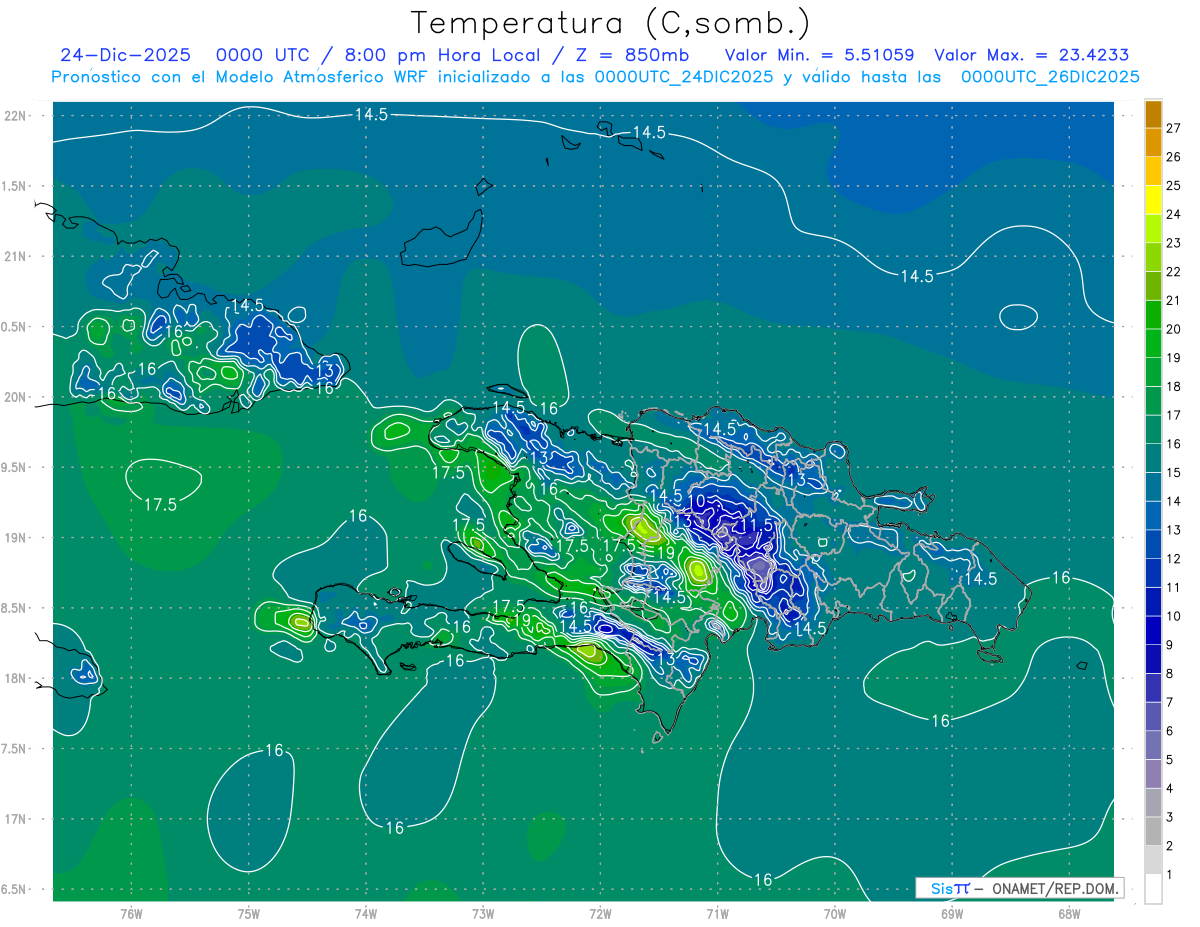The width and height of the screenshot is (1200, 927).
Task: Click the purple legend band between 5 and 6
Action: 1153,745
